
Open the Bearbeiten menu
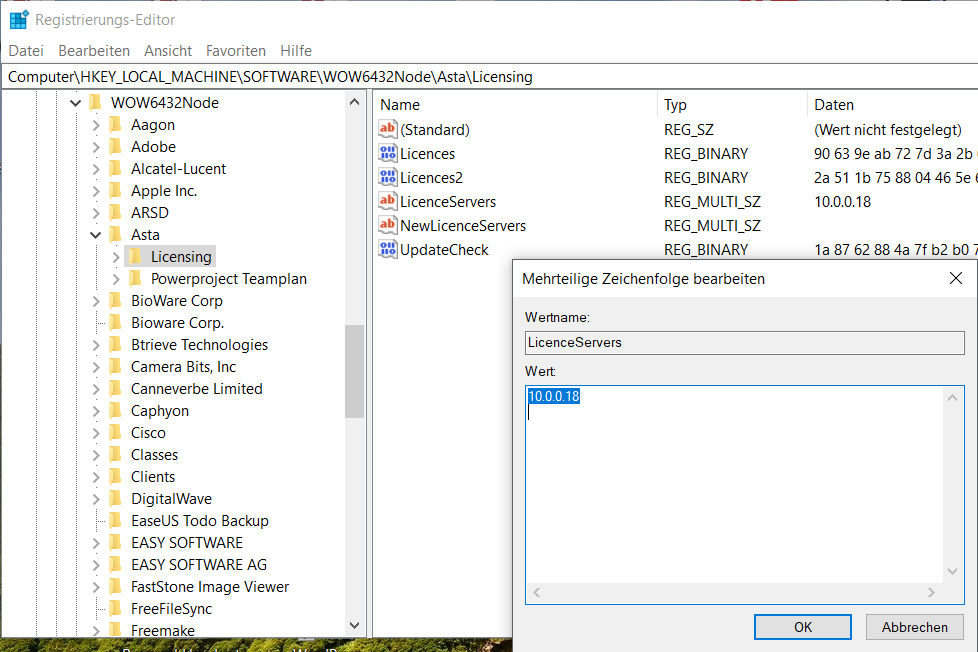[94, 50]
